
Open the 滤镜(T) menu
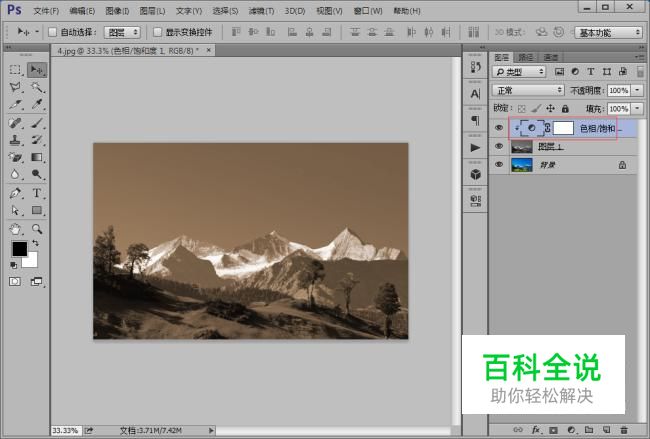tap(262, 11)
